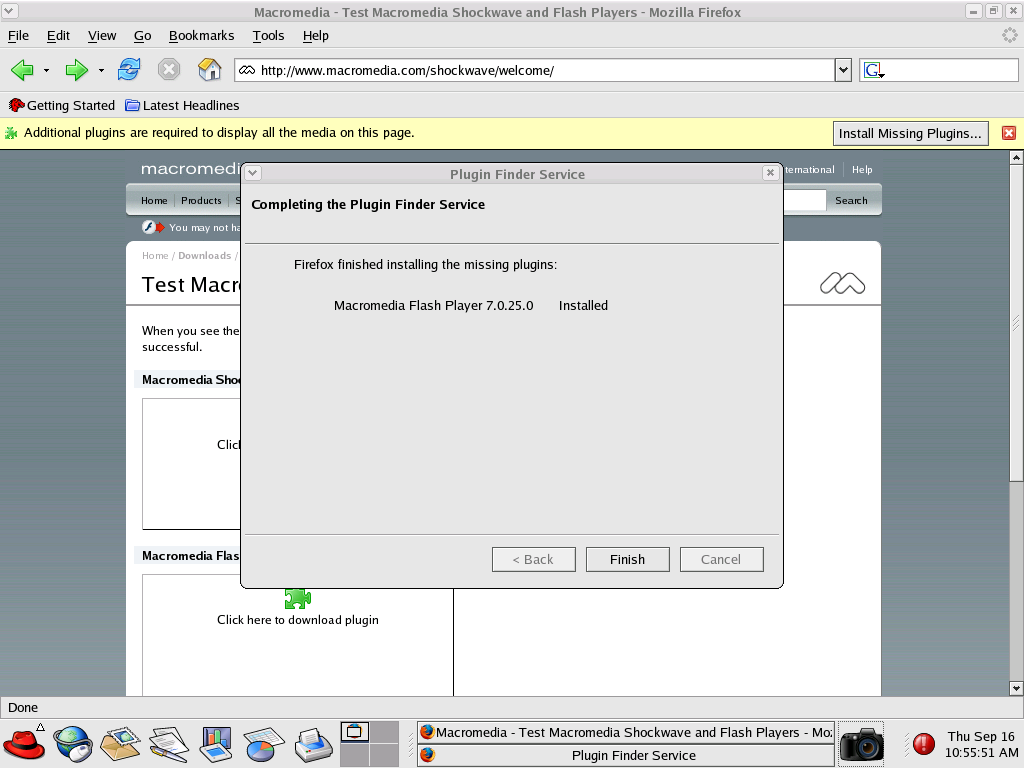
Task: Click the screenshot camera icon in the panel
Action: (x=861, y=744)
